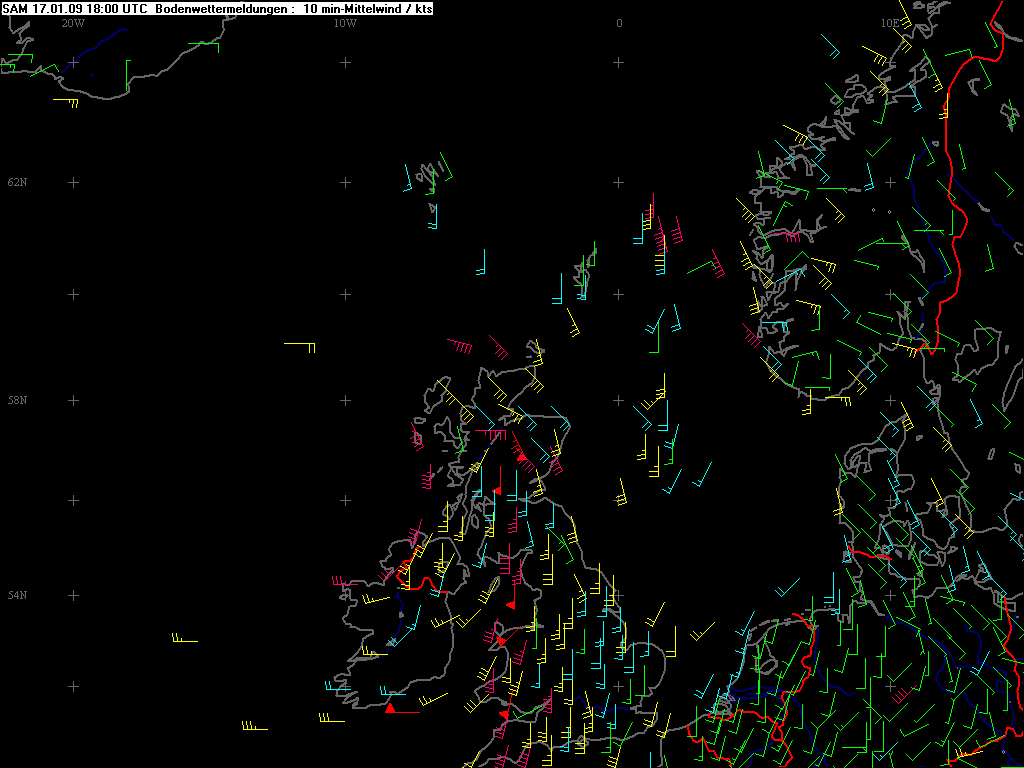The height and width of the screenshot is (768, 1024).
Task: Click the 54N latitude label
Action: pos(18,595)
